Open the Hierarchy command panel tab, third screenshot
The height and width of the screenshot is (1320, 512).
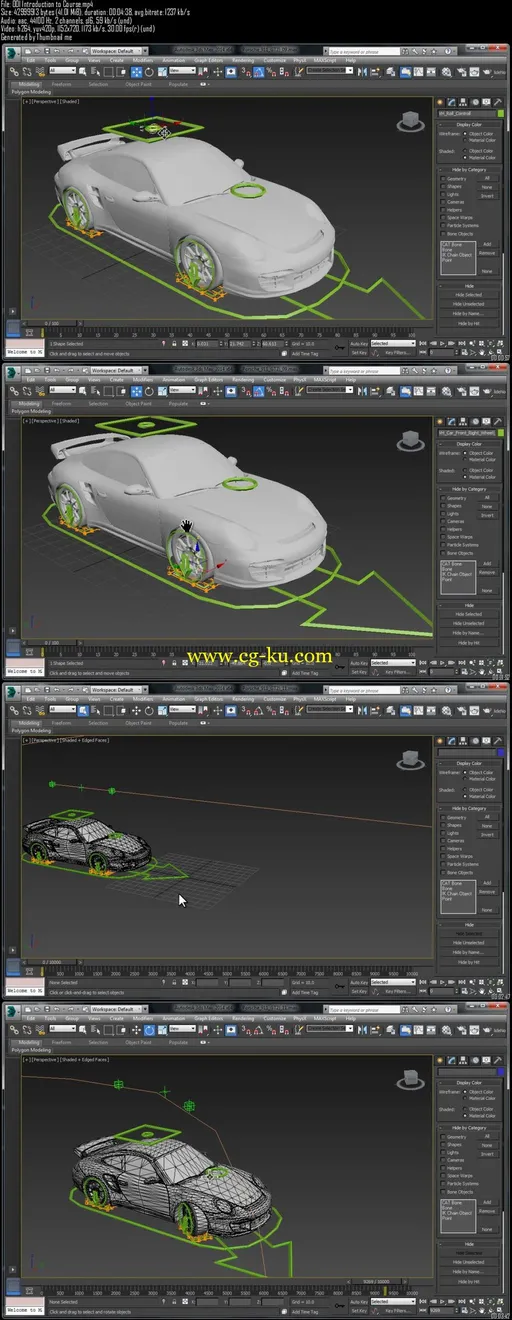tap(464, 742)
